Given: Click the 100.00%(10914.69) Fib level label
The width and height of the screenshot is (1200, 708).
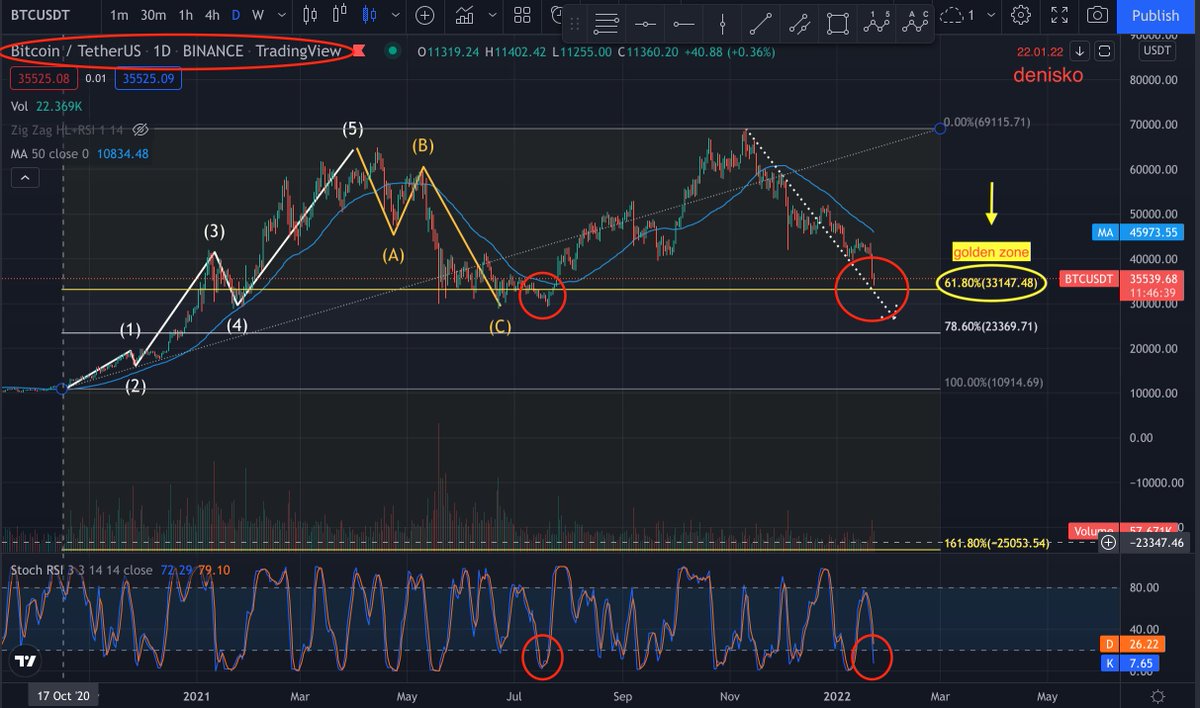Looking at the screenshot, I should (x=994, y=383).
